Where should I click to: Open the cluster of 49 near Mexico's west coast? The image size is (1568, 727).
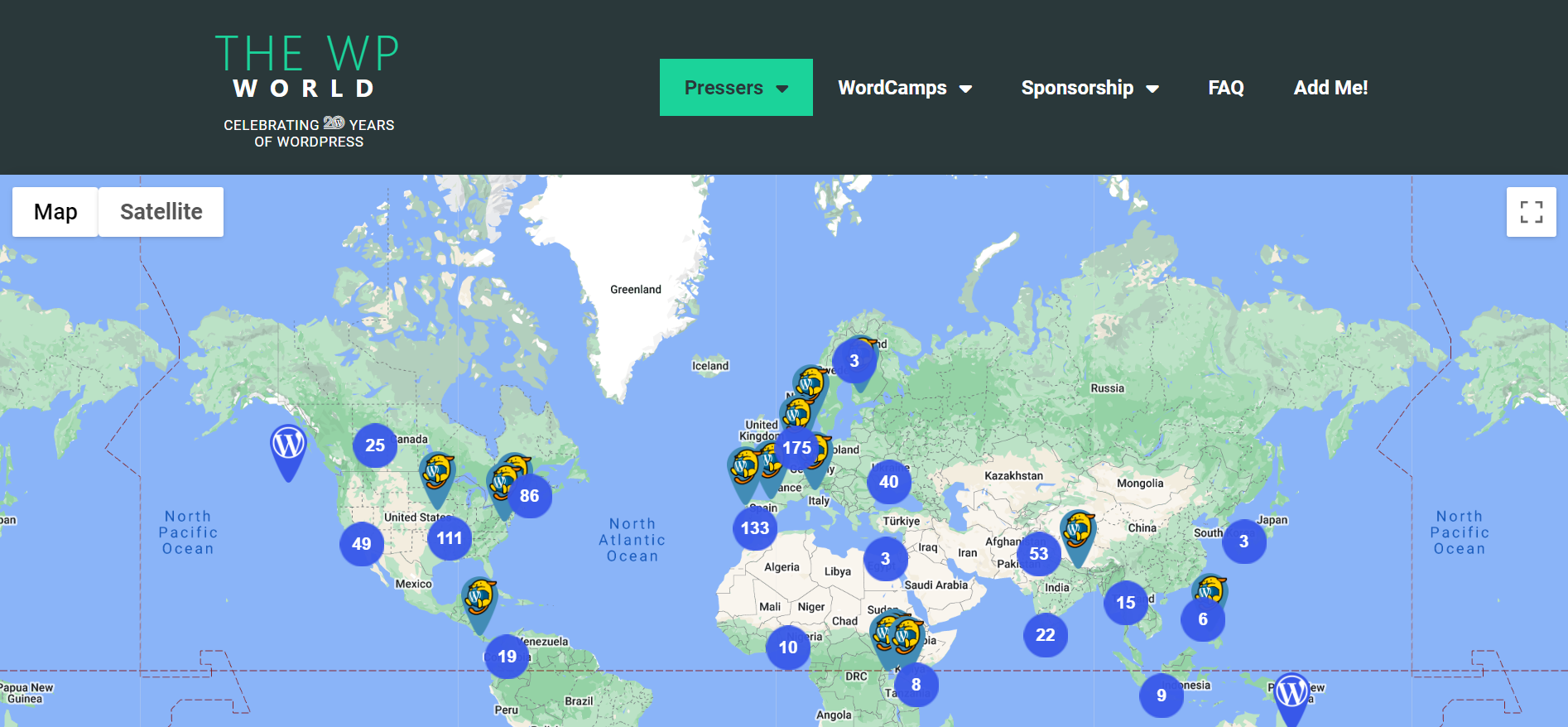pos(362,544)
